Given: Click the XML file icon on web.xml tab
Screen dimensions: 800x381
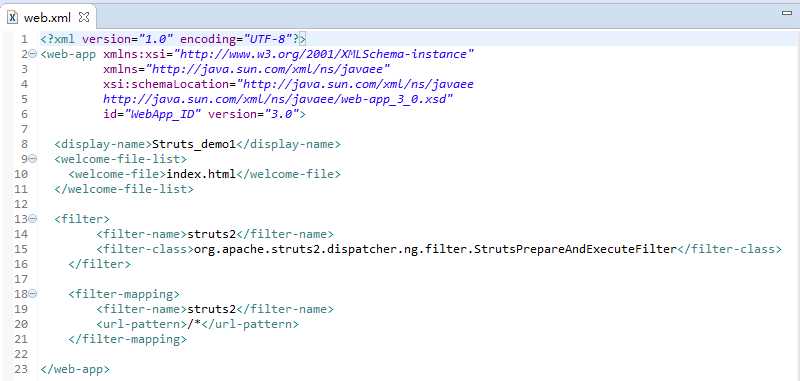Looking at the screenshot, I should (x=13, y=17).
